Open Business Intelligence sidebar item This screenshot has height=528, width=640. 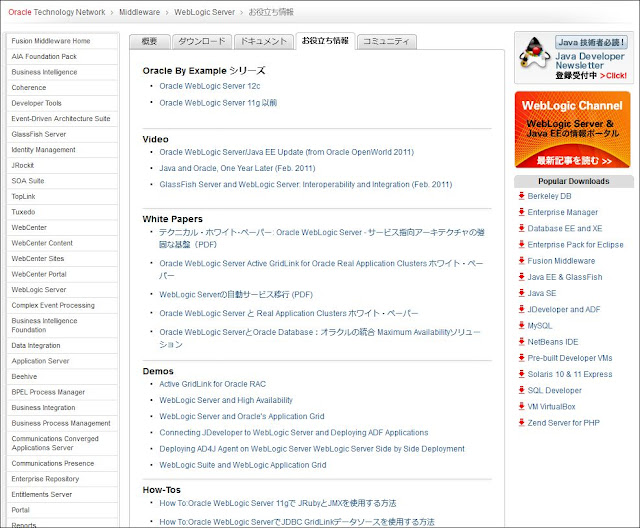[x=62, y=72]
